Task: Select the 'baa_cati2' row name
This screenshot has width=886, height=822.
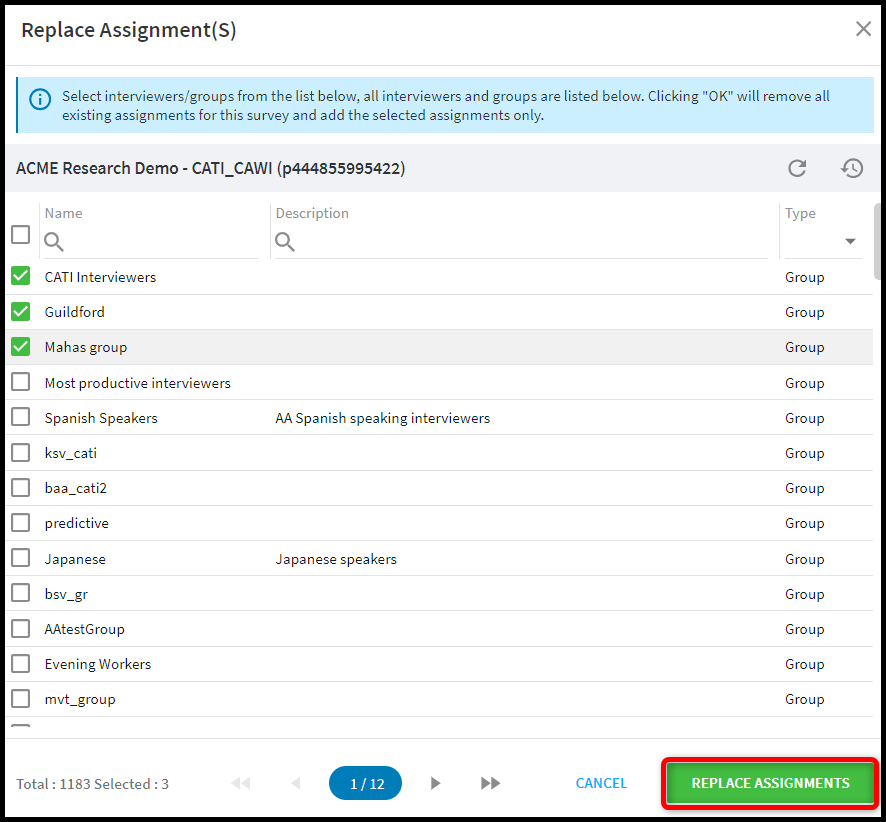Action: (76, 488)
